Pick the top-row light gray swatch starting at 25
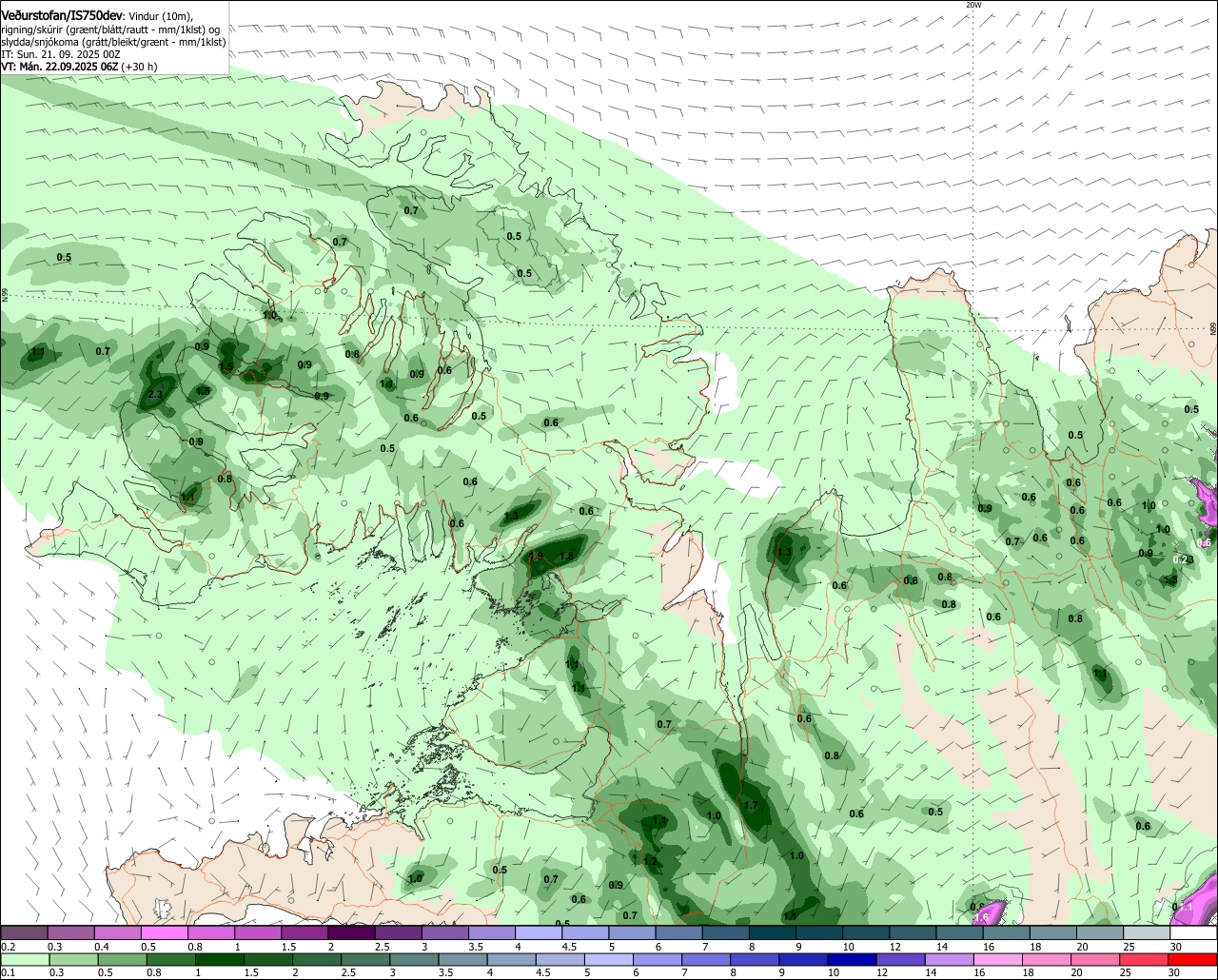 click(x=1146, y=932)
